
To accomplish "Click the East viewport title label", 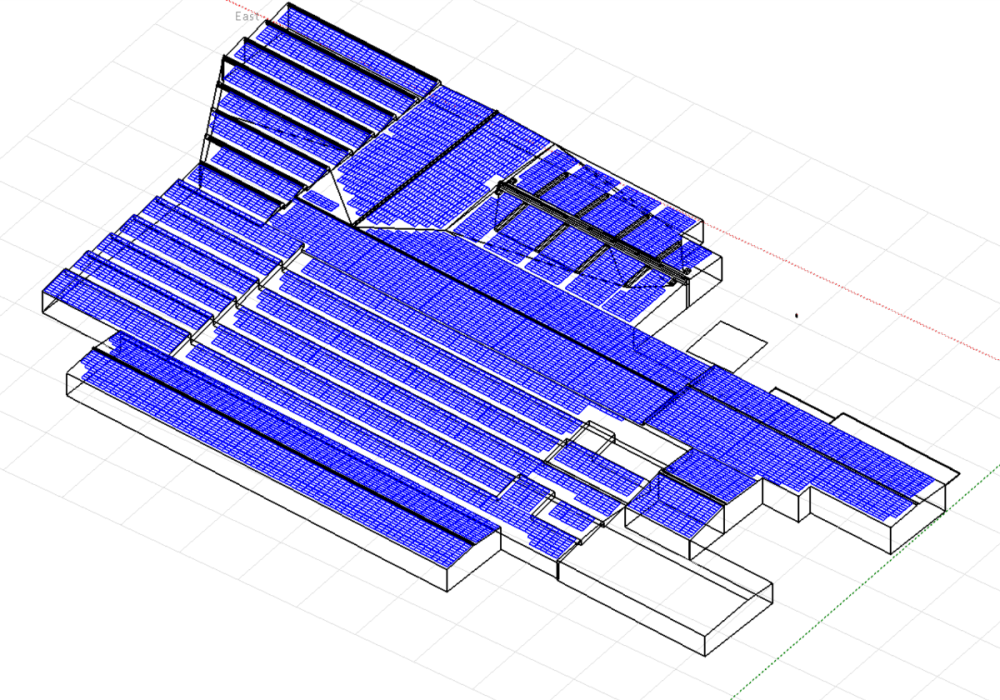I will [245, 16].
